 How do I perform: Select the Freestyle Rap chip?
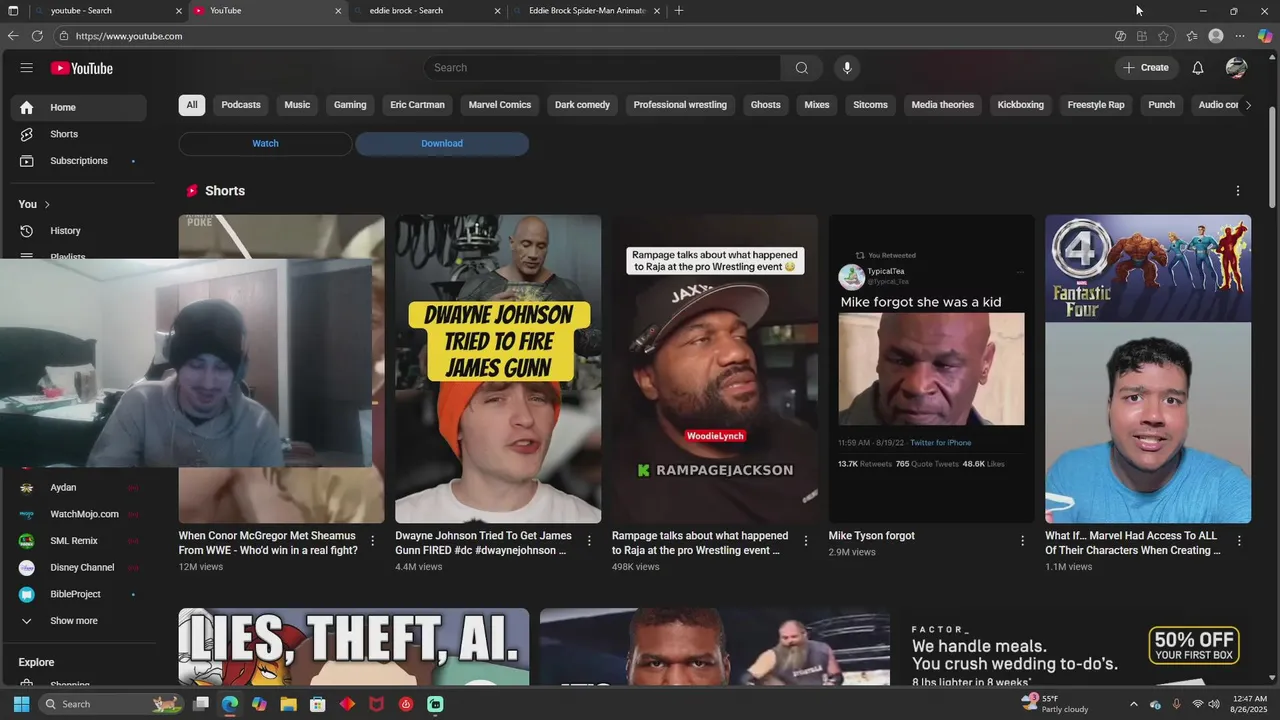(x=1096, y=105)
